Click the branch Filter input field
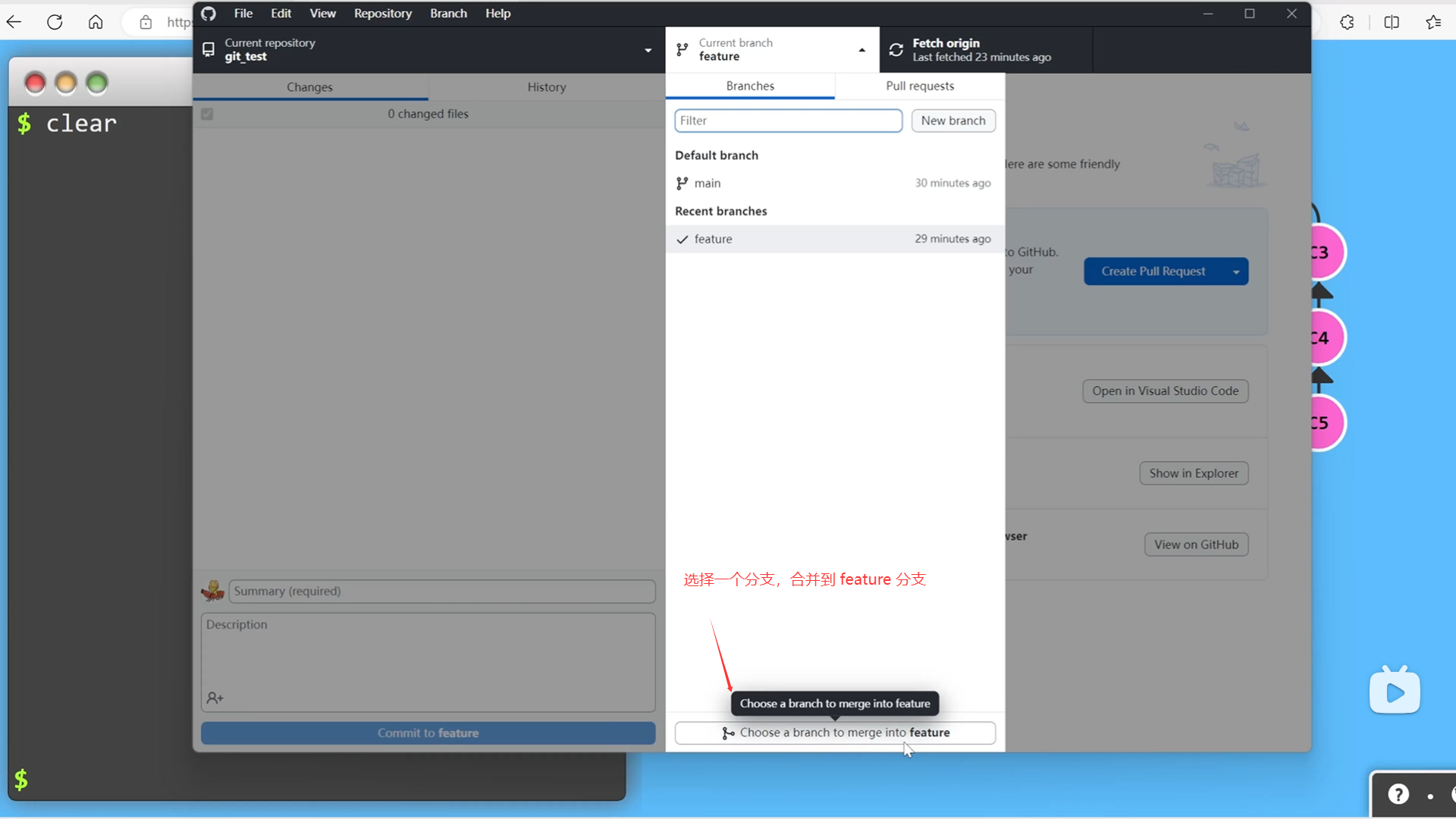1456x819 pixels. (x=788, y=121)
